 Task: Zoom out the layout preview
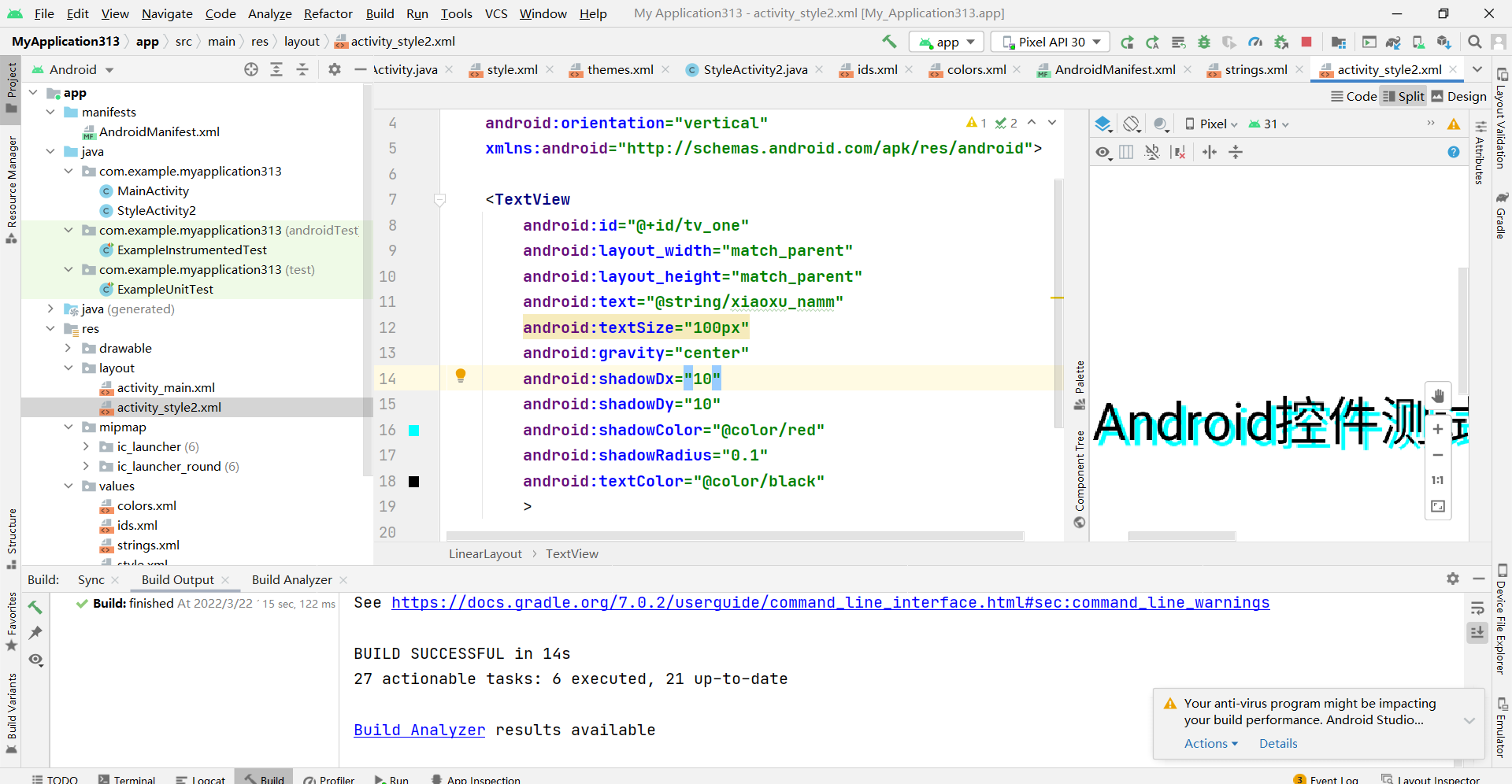[x=1438, y=455]
